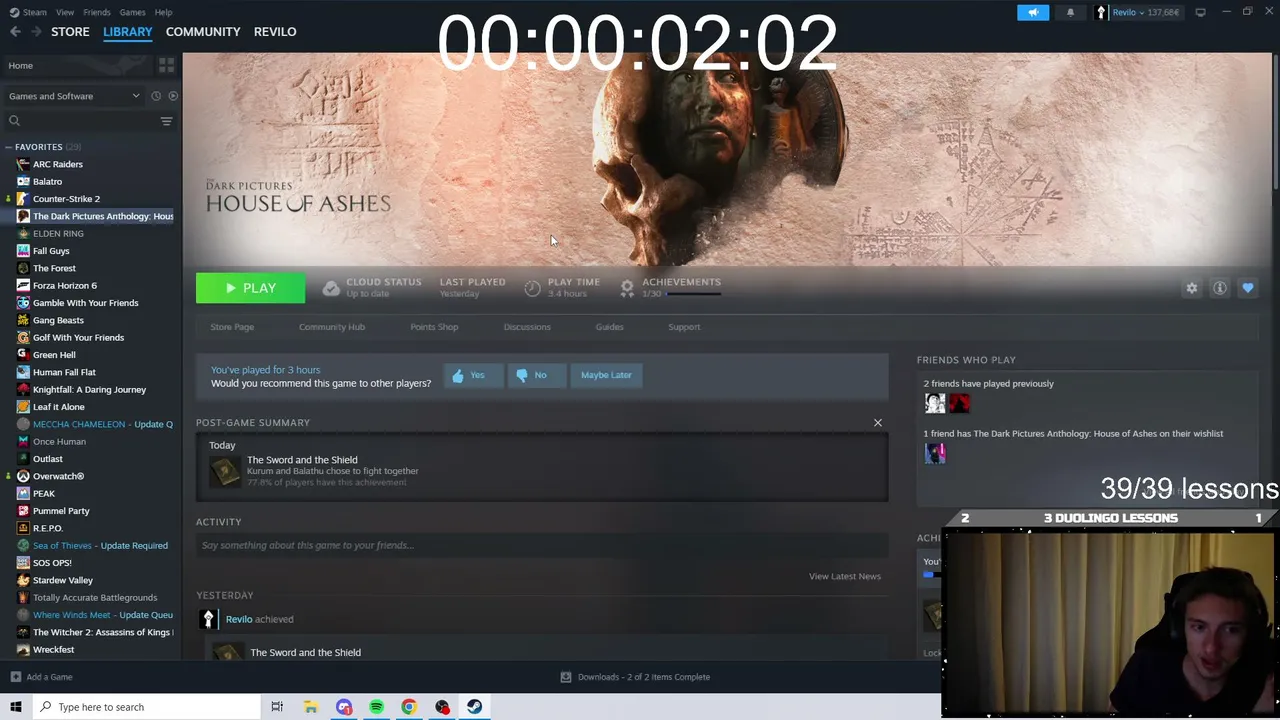The width and height of the screenshot is (1280, 720).
Task: Open Task View on the taskbar
Action: coord(277,707)
